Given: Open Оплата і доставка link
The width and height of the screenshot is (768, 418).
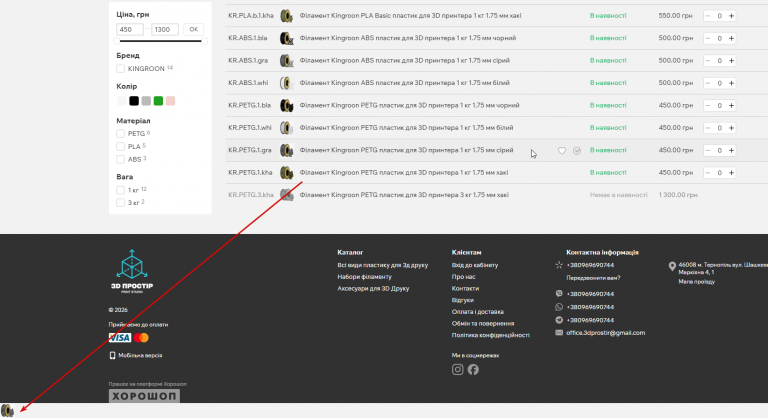Looking at the screenshot, I should 478,312.
